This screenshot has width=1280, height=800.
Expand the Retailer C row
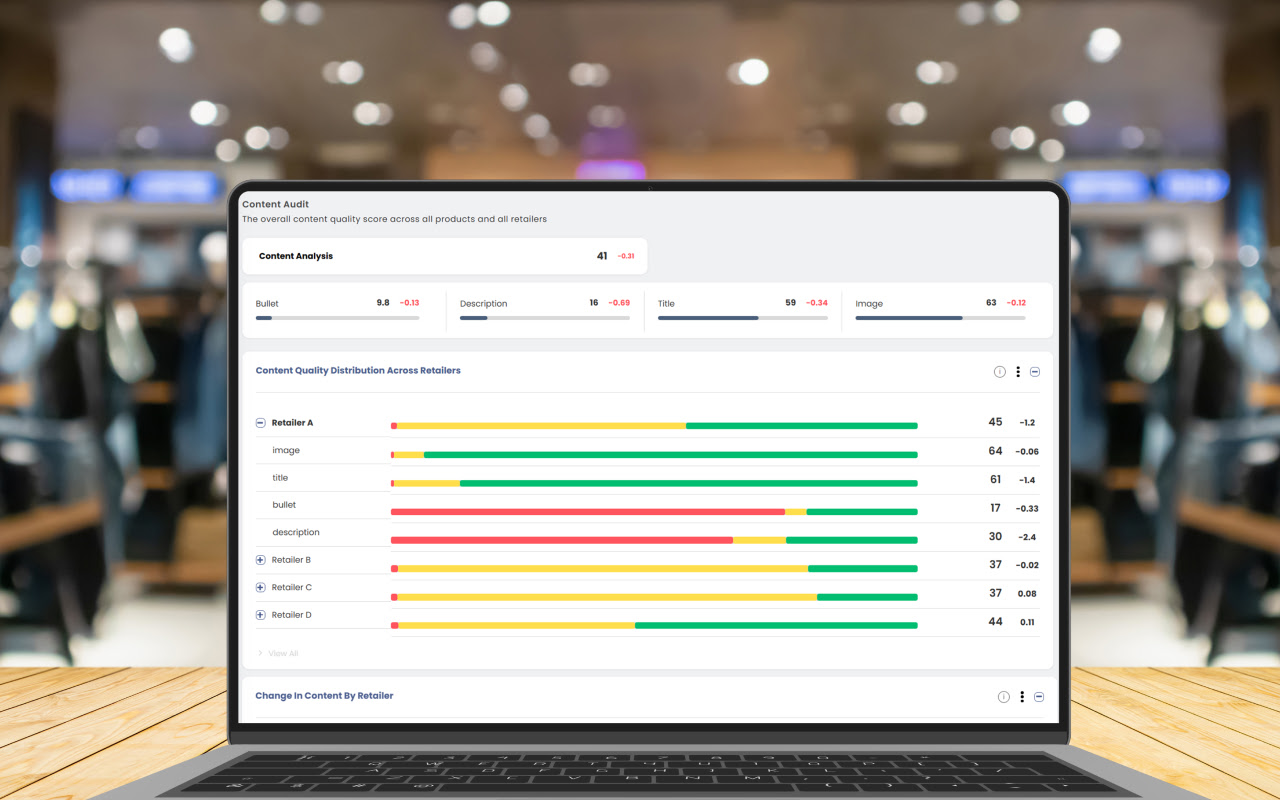[x=261, y=588]
